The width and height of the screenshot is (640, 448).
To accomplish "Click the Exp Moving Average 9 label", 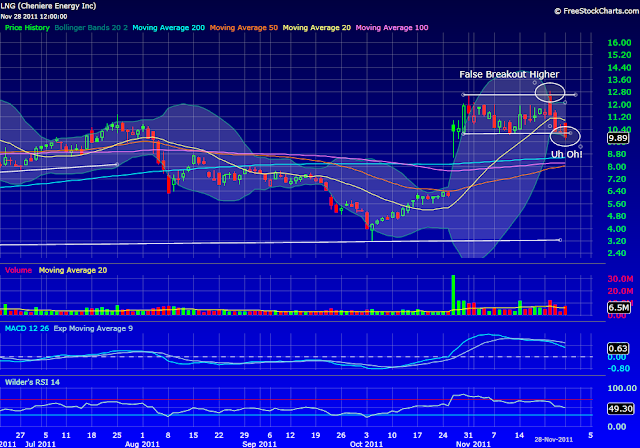I will click(93, 328).
